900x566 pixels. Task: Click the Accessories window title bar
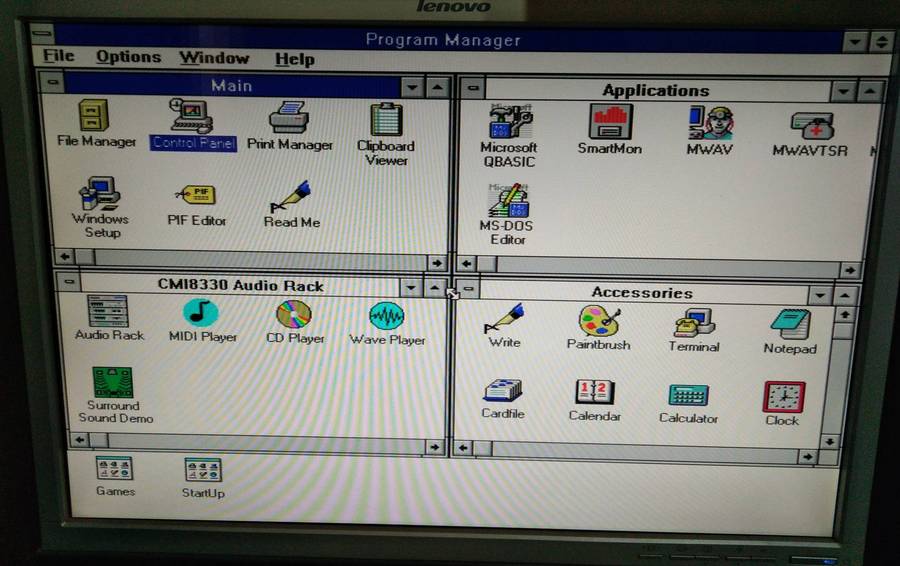[642, 293]
